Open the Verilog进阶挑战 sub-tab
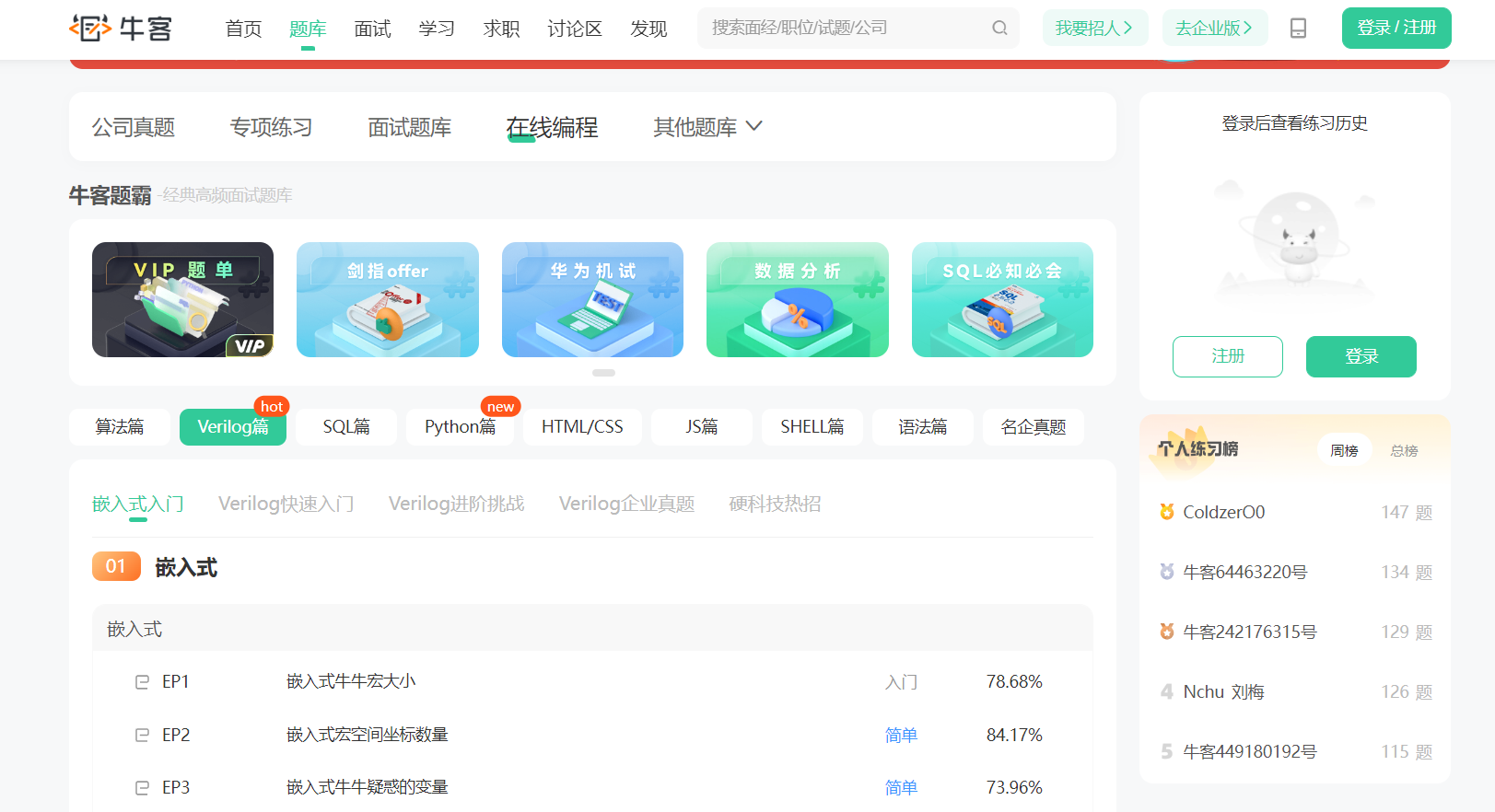This screenshot has width=1495, height=812. (x=457, y=504)
